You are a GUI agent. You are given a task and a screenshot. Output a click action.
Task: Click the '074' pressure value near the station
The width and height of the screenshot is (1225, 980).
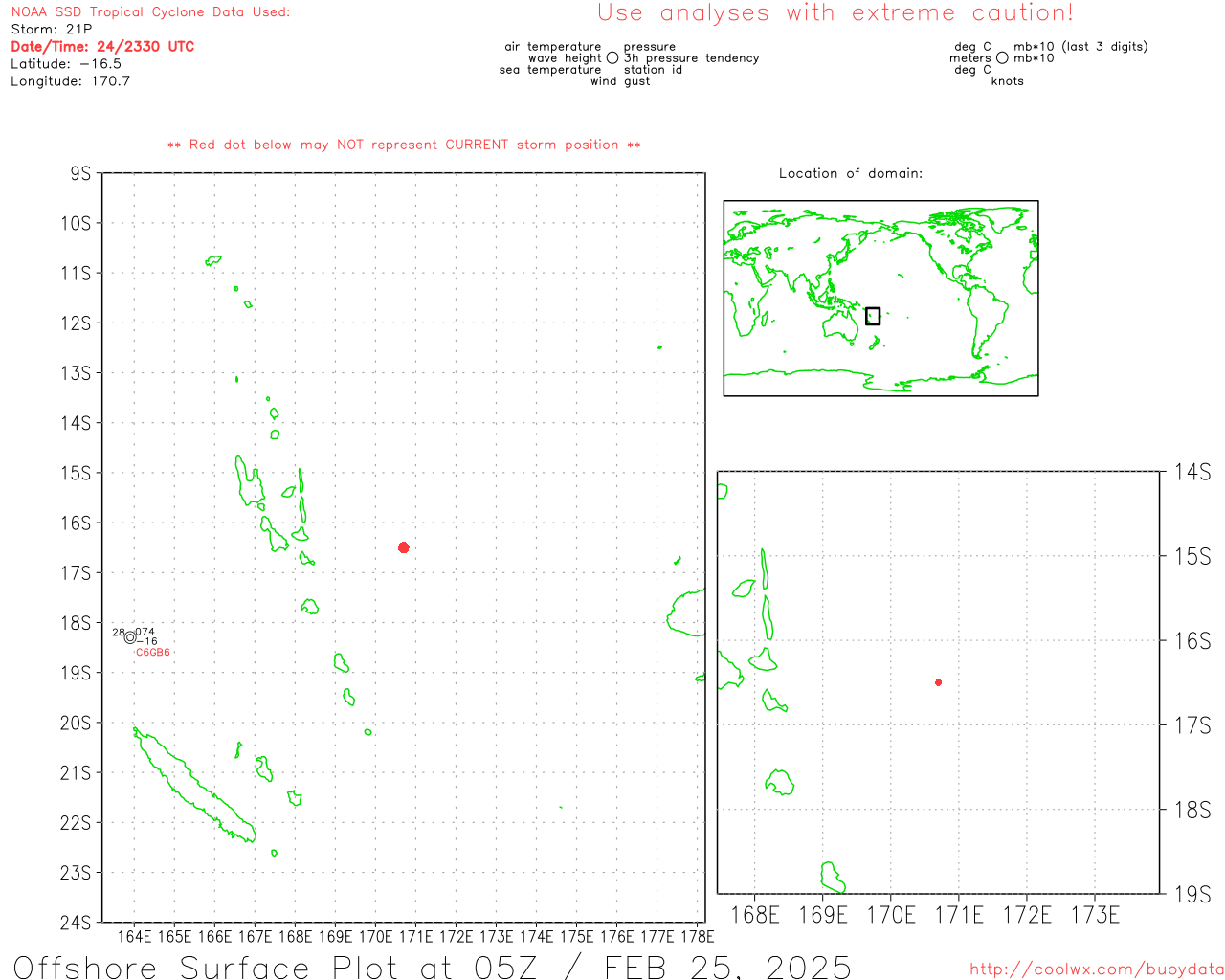coord(145,632)
